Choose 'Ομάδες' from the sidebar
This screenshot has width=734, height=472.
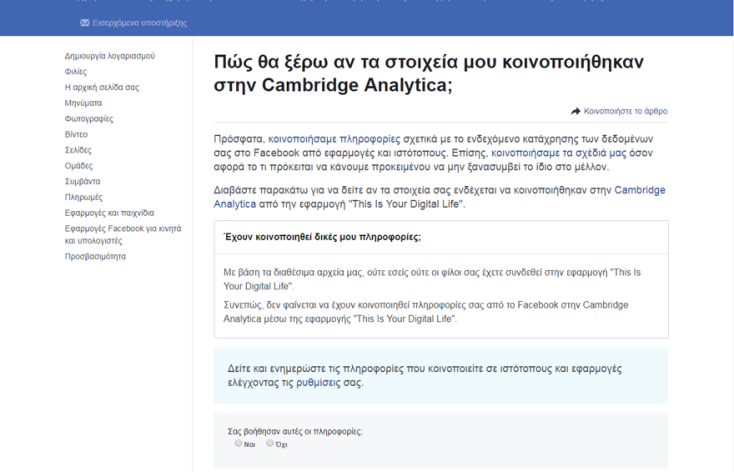79,164
